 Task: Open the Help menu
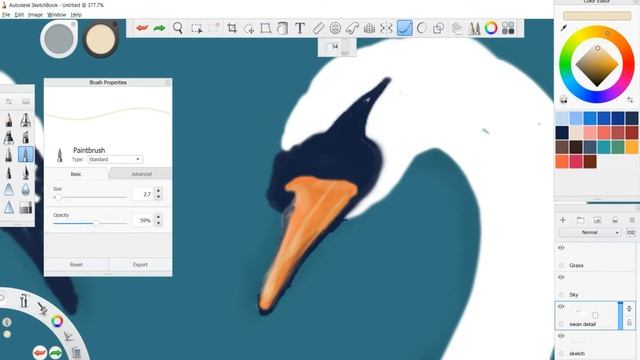click(x=76, y=15)
